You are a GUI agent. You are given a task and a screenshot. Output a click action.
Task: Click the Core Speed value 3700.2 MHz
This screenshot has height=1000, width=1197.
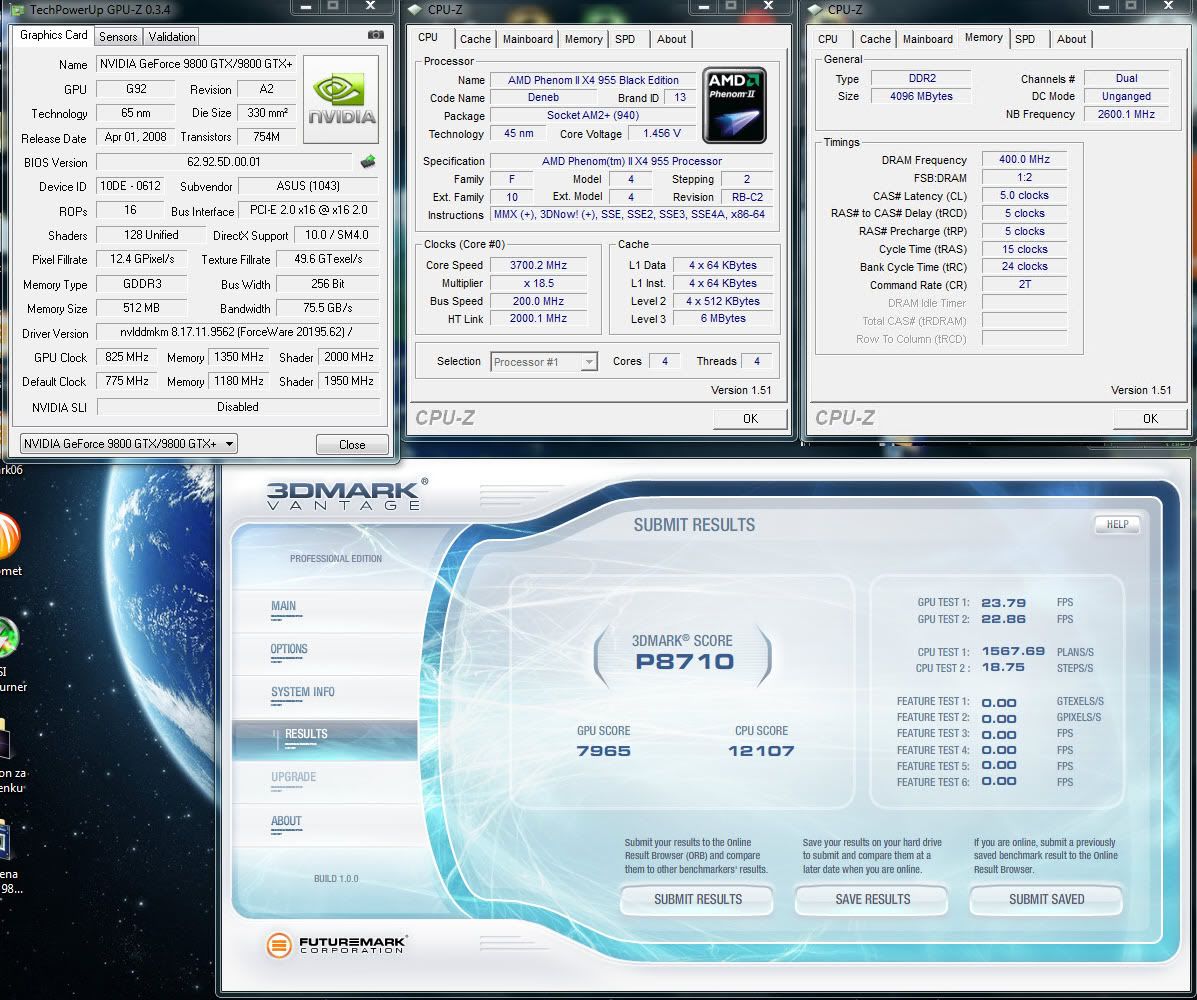[x=538, y=266]
